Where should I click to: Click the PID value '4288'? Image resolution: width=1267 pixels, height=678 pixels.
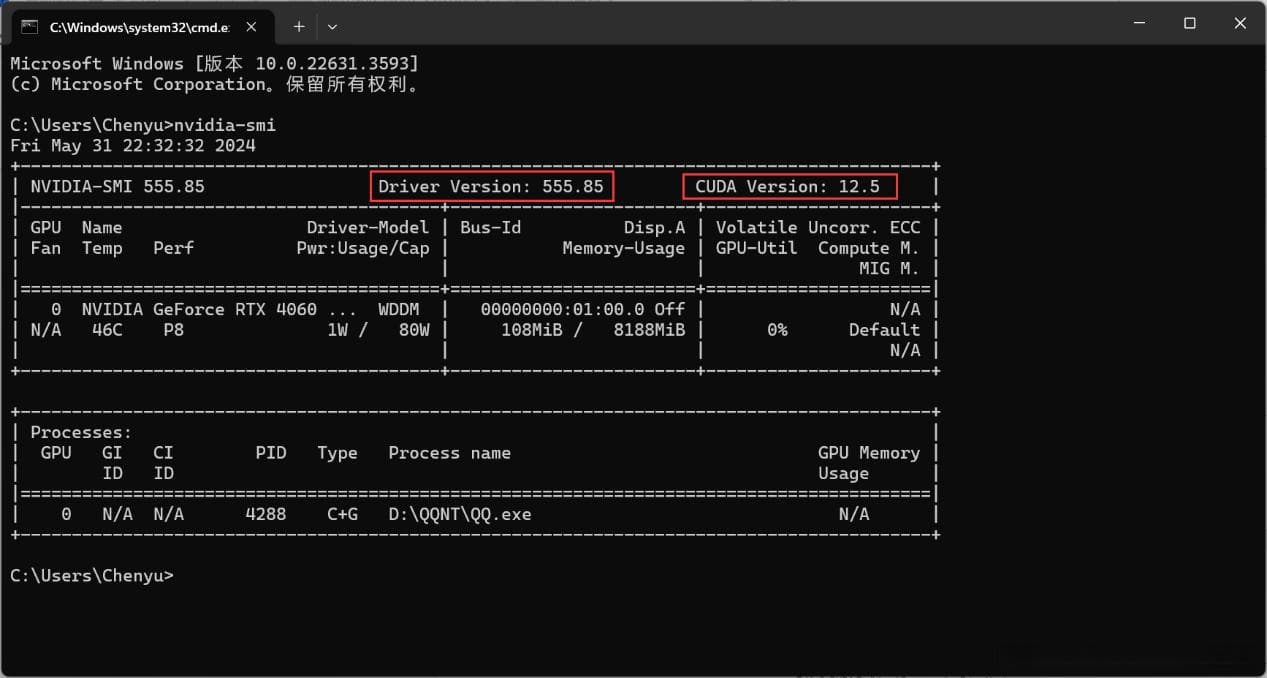[265, 514]
